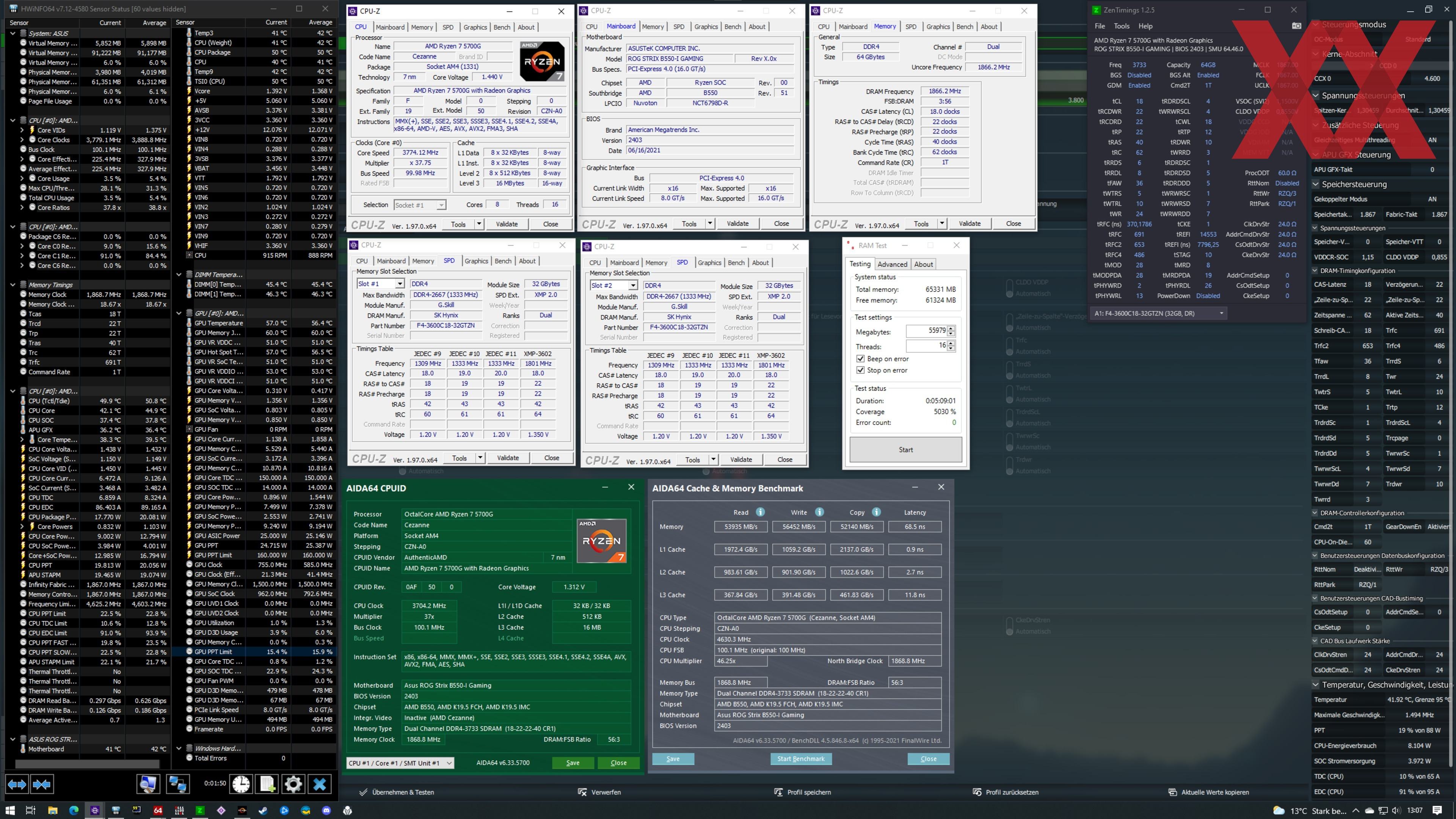Expand Core Clocks row in HWiNFO
Viewport: 1456px width, 819px height.
point(22,140)
